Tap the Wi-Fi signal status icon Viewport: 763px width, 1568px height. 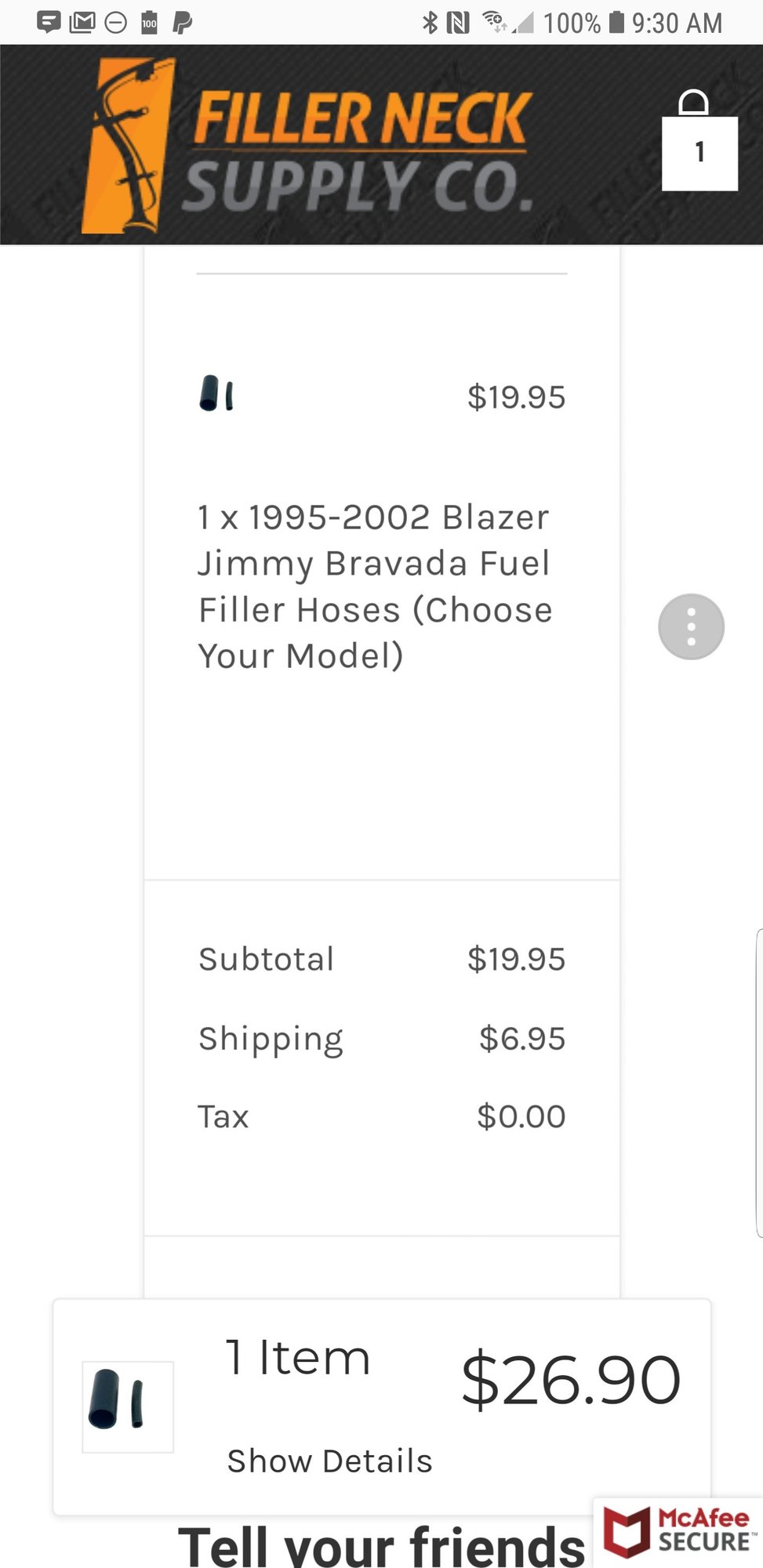pos(494,21)
